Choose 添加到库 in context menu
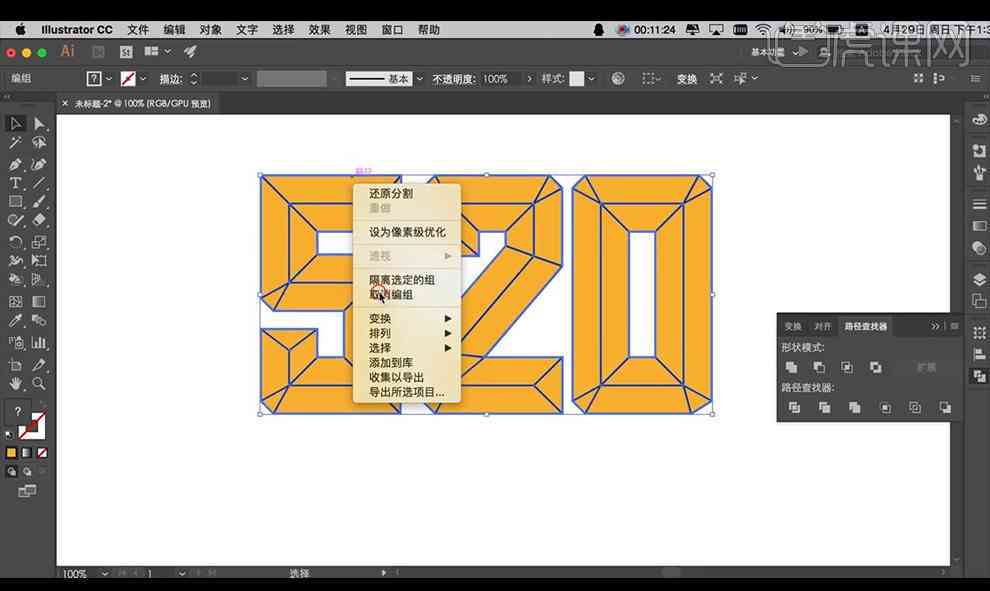Image resolution: width=990 pixels, height=591 pixels. tap(391, 363)
